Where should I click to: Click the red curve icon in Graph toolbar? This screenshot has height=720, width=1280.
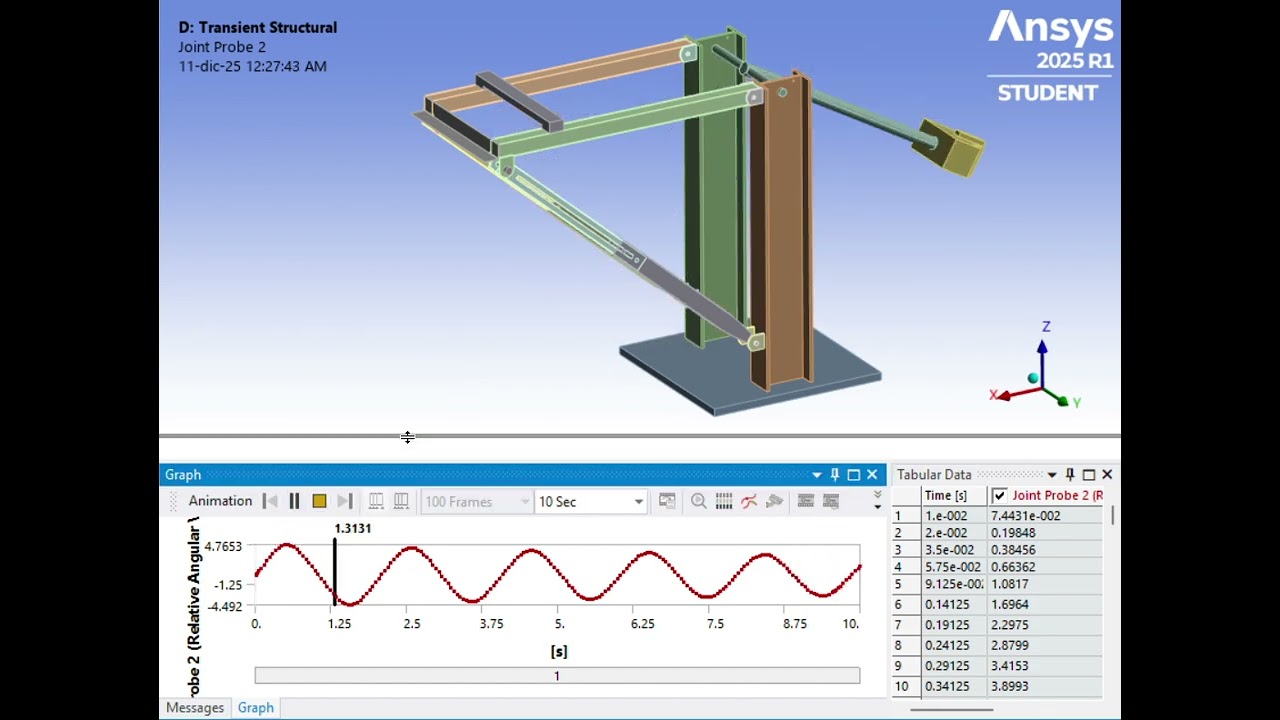pyautogui.click(x=749, y=501)
